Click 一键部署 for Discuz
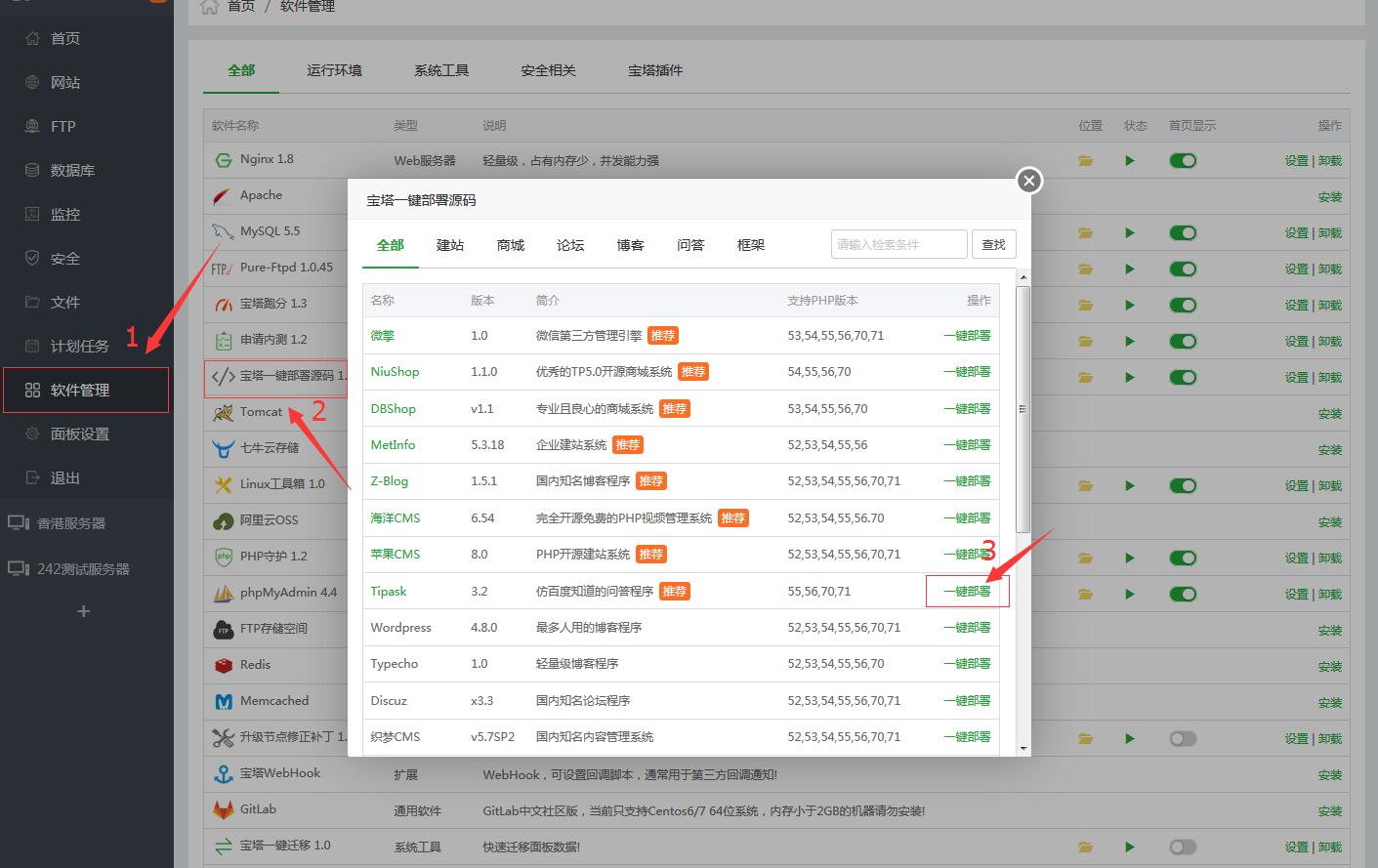This screenshot has width=1378, height=868. coord(967,700)
